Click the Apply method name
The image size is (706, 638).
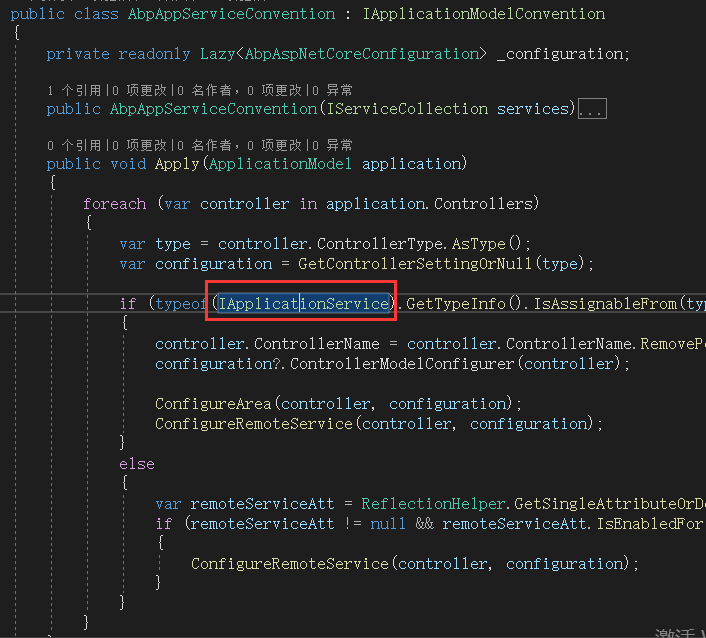[177, 164]
